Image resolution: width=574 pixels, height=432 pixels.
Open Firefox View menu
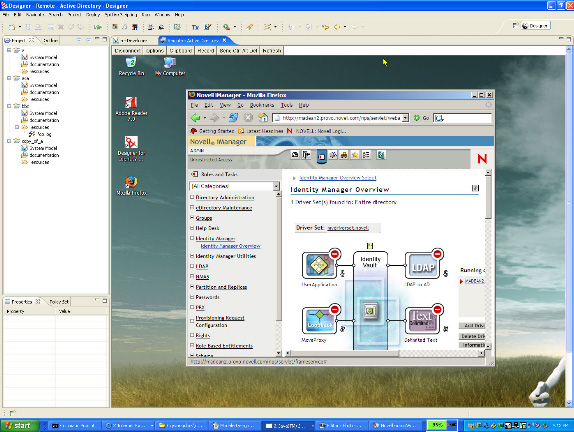(225, 105)
